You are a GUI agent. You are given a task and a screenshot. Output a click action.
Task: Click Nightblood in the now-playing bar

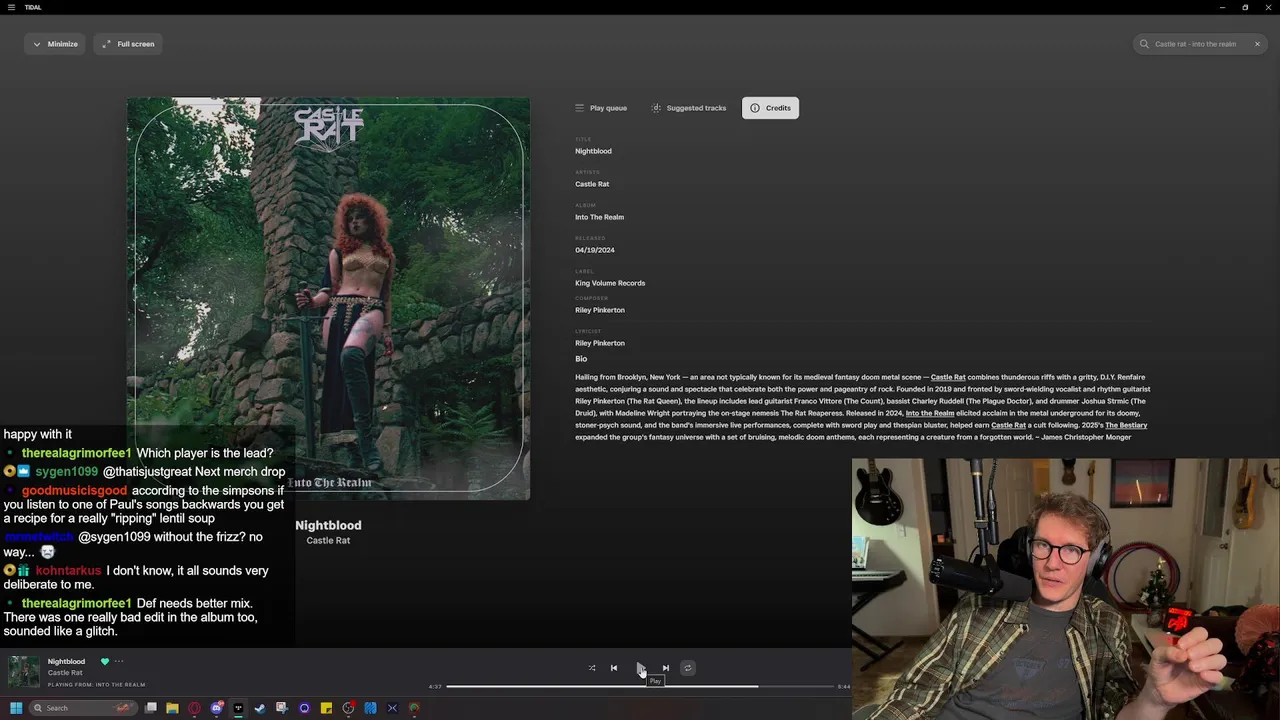66,661
